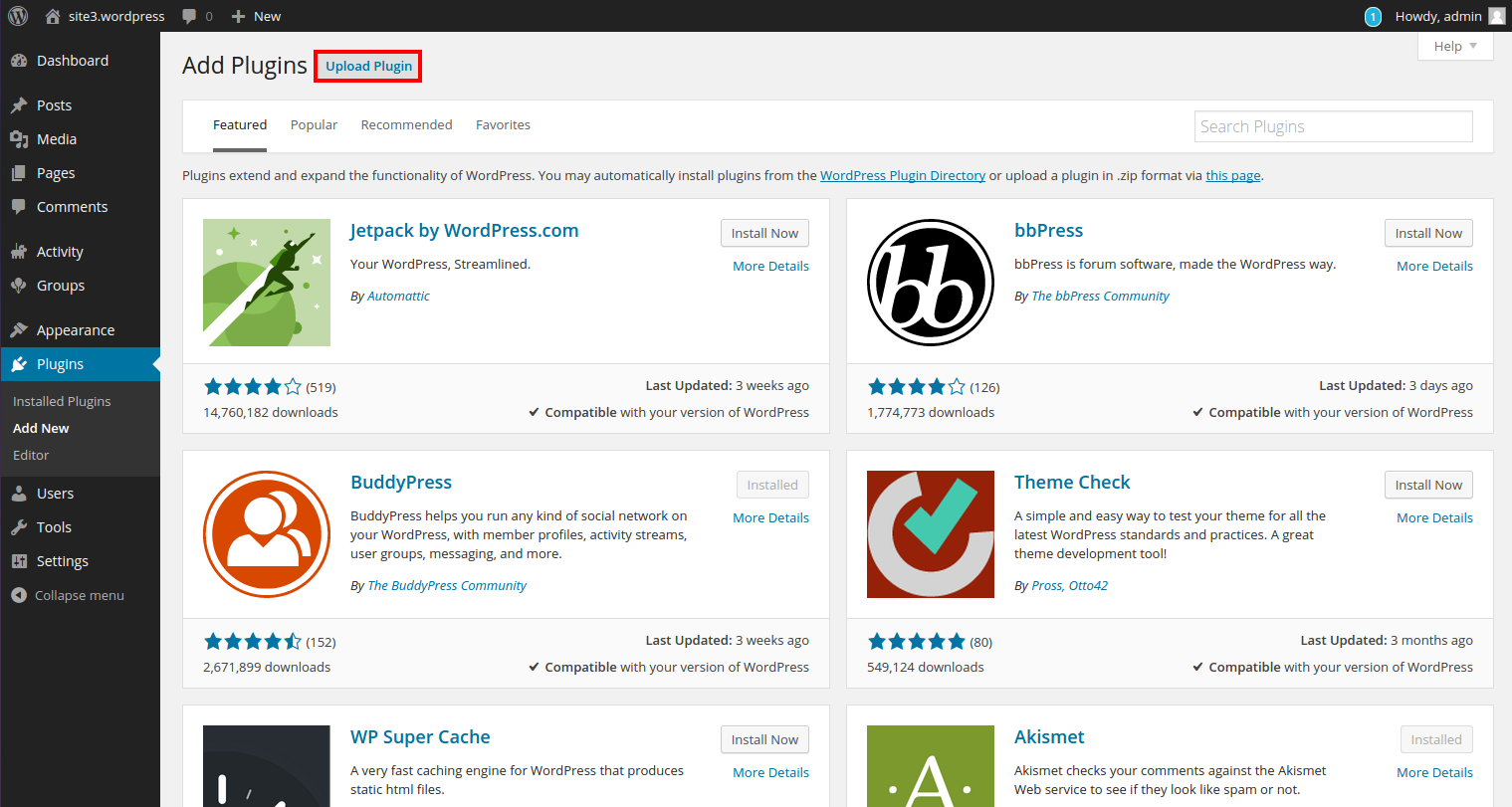1512x807 pixels.
Task: Open the Howdy, admin account menu
Action: pos(1438,16)
